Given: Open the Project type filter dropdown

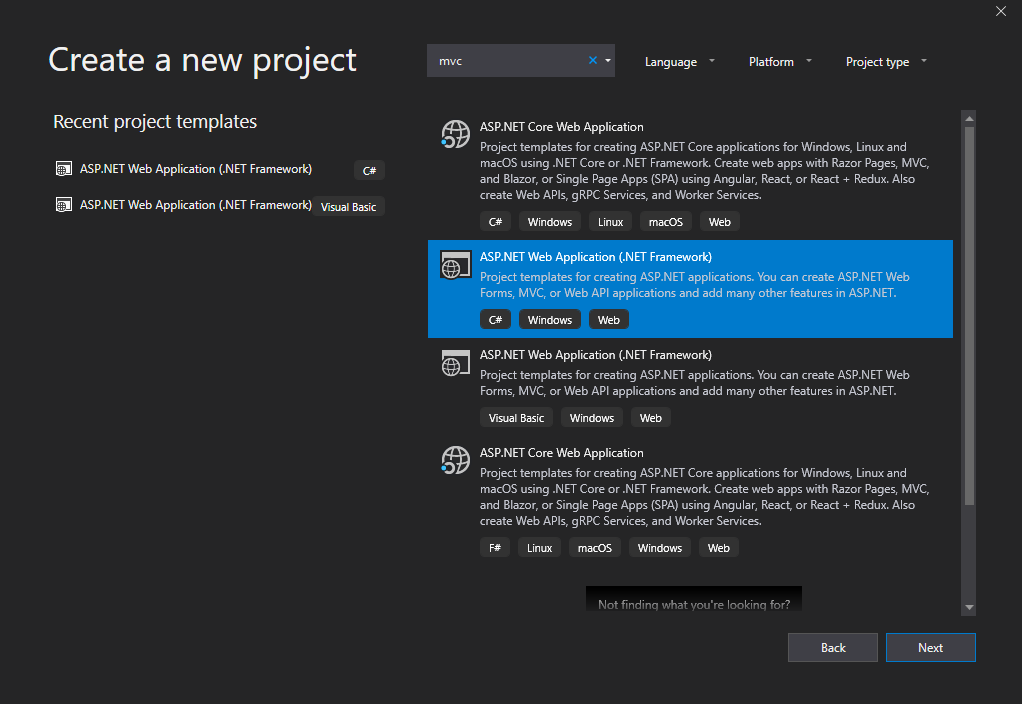Looking at the screenshot, I should tap(886, 62).
